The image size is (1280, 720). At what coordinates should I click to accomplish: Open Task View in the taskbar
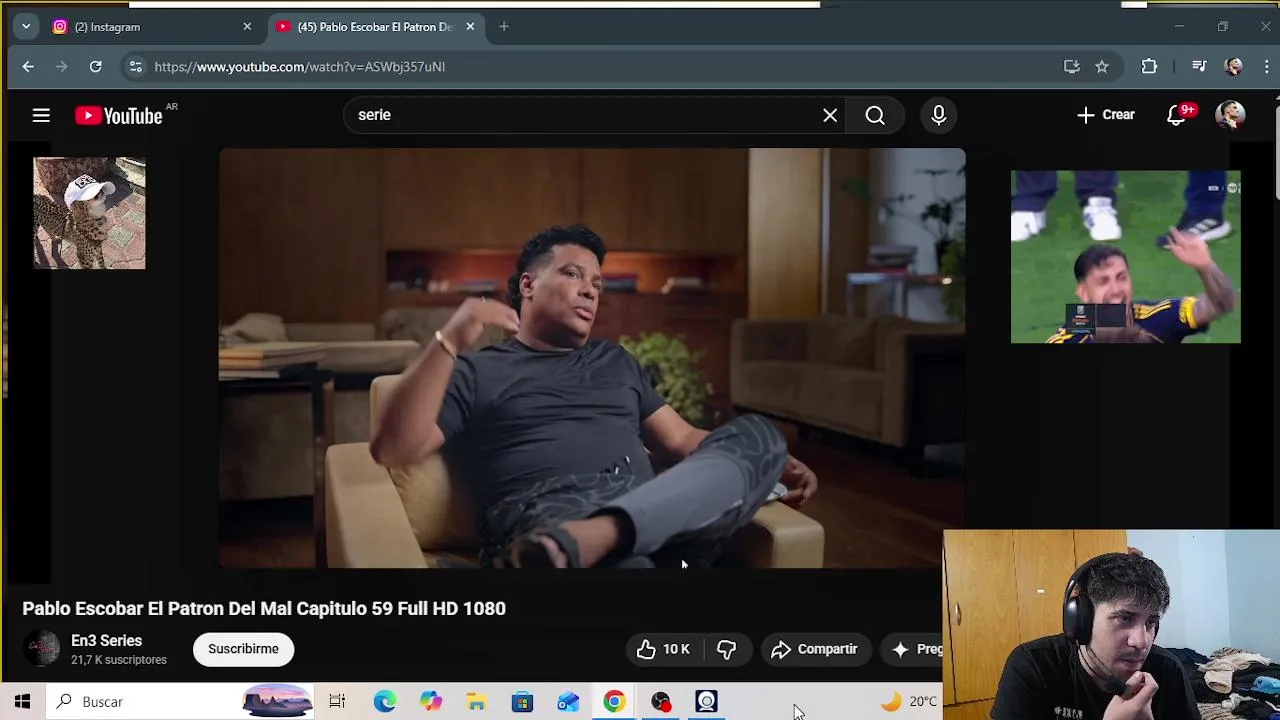coord(337,702)
